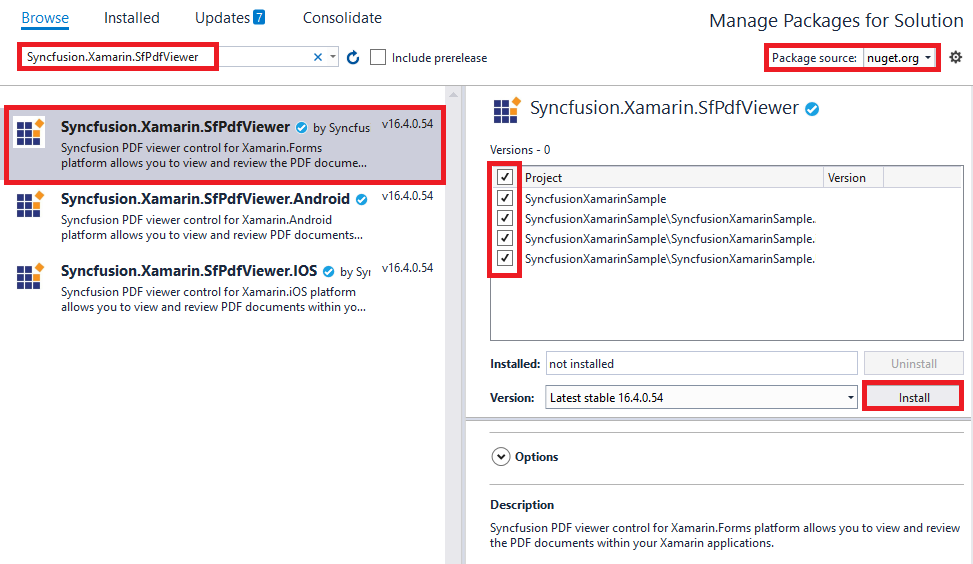Expand the Options section
973x564 pixels.
pos(501,457)
